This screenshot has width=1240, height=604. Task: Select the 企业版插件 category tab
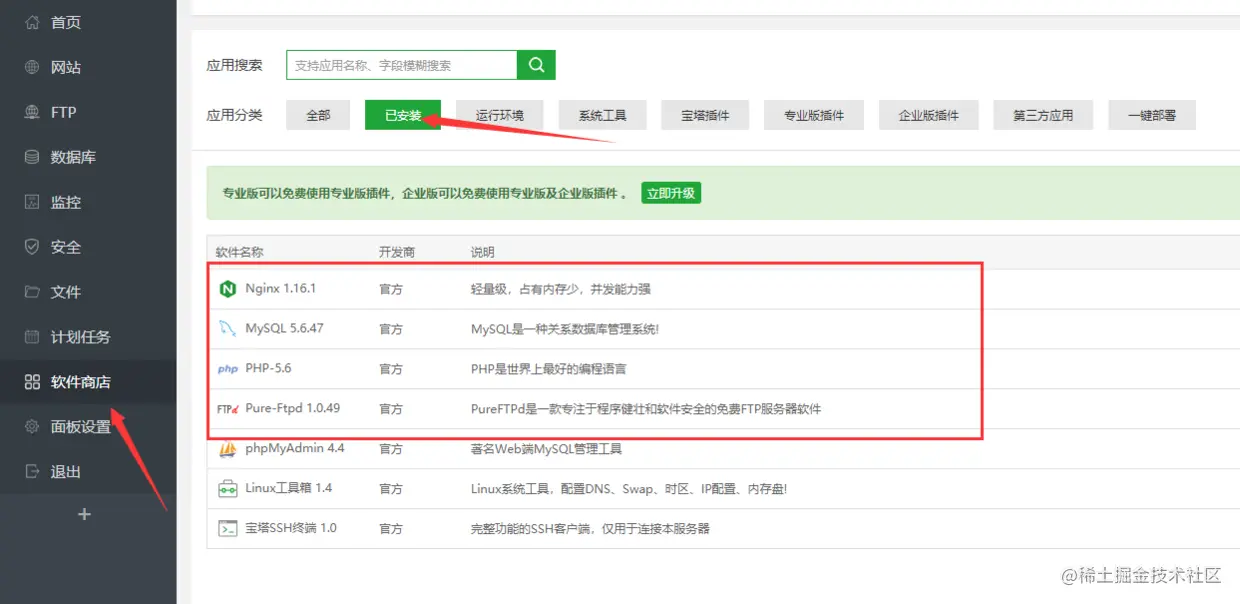[929, 115]
